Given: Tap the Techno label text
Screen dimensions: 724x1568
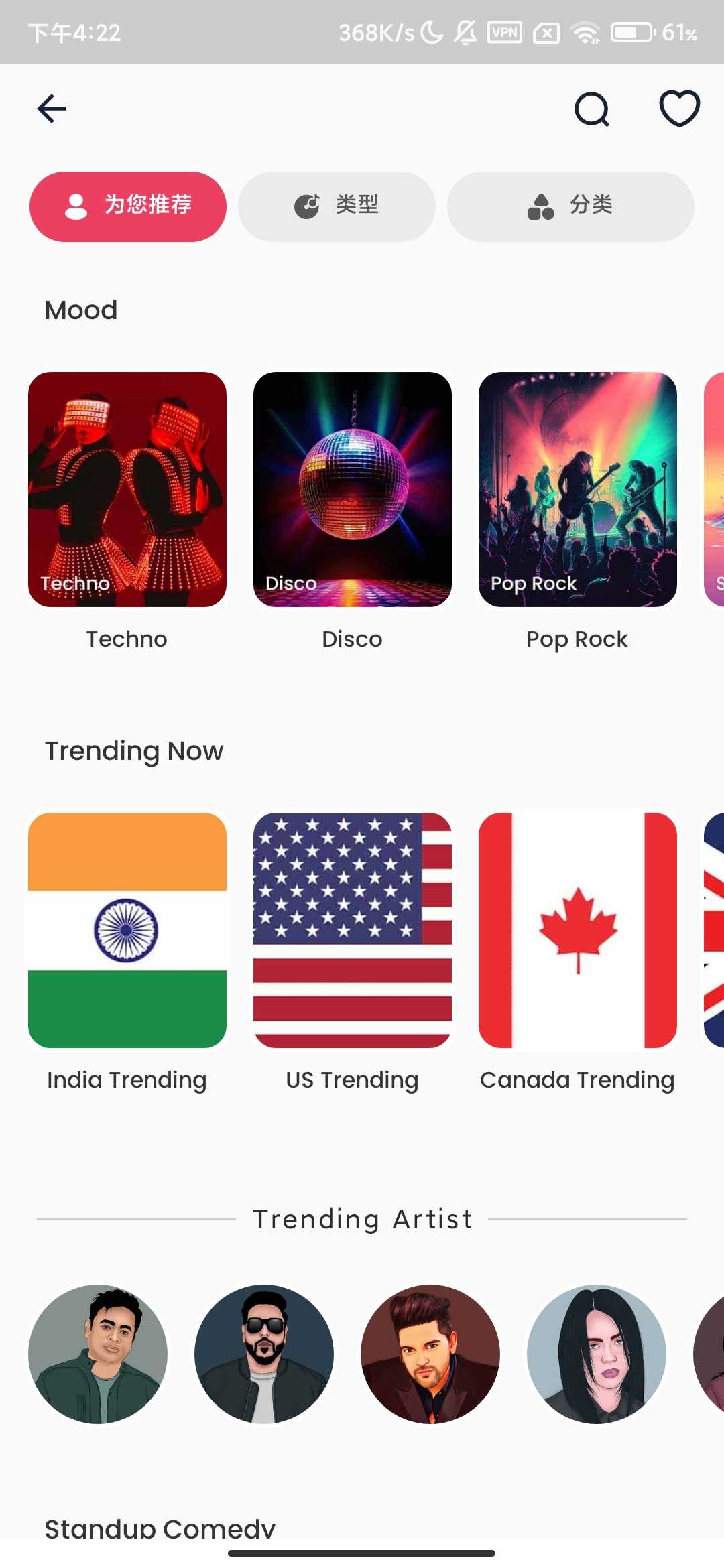Looking at the screenshot, I should pos(127,639).
